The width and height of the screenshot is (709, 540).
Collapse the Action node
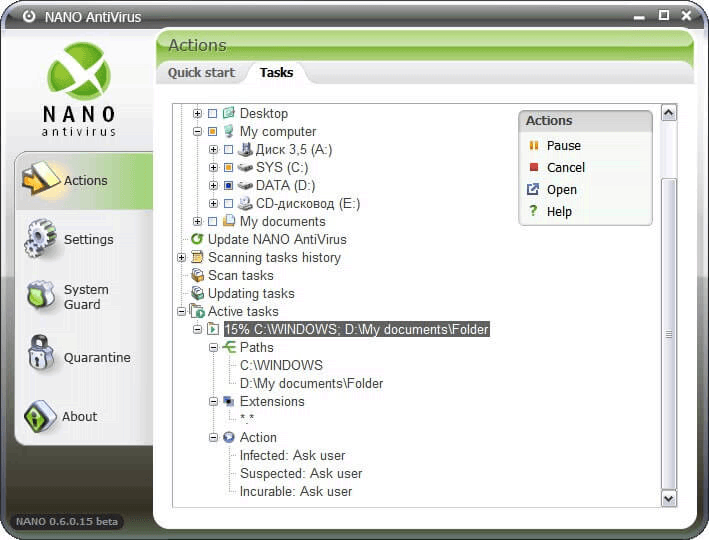(213, 437)
